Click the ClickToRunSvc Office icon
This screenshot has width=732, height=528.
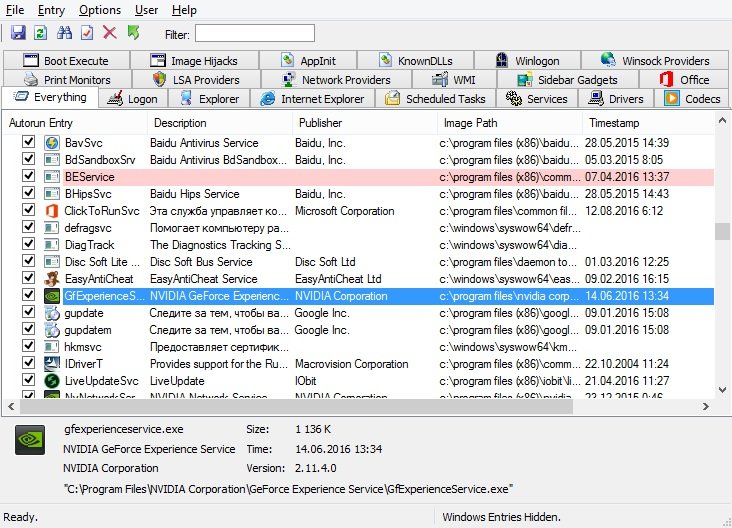[52, 211]
